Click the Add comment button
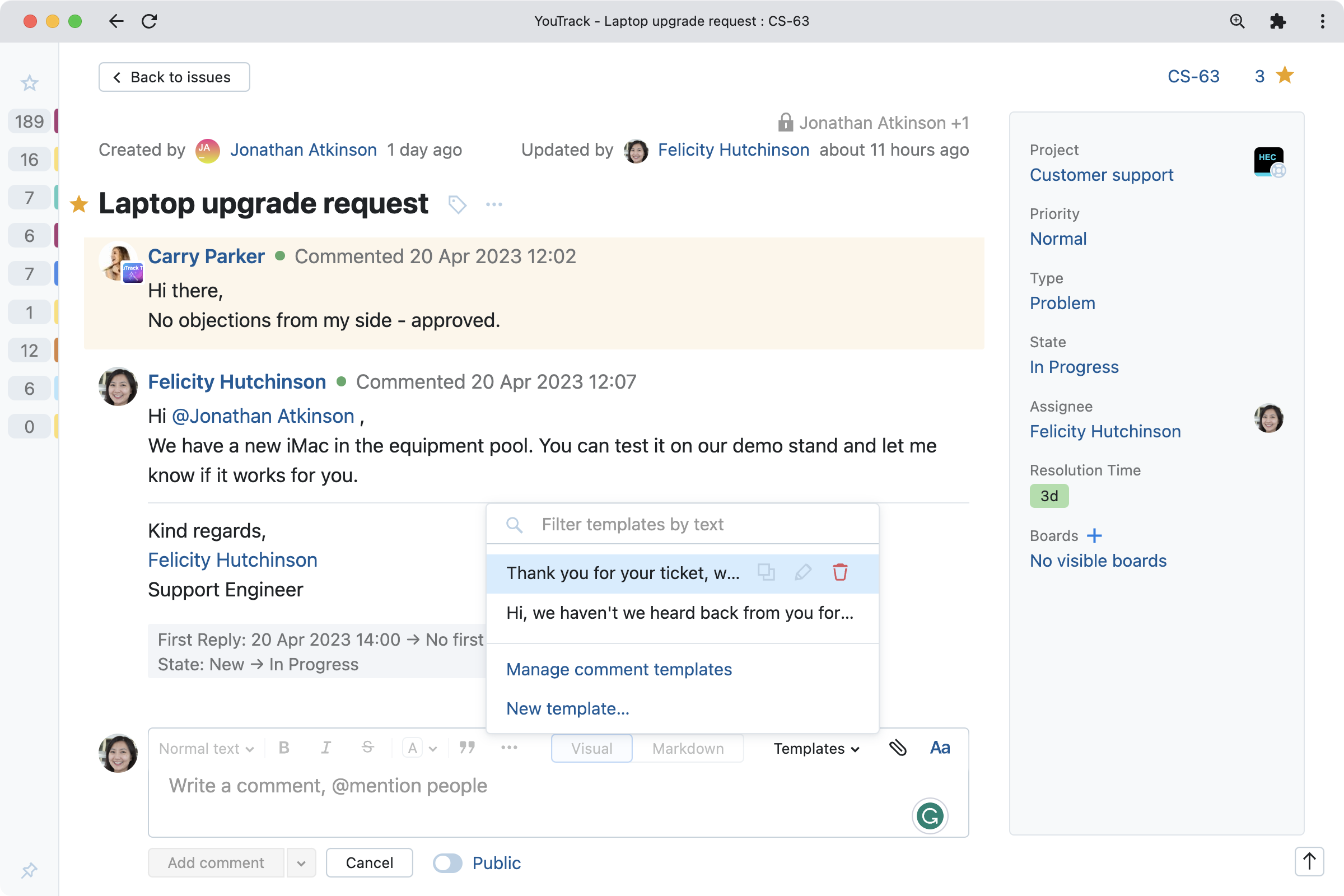Image resolution: width=1344 pixels, height=896 pixels. (216, 863)
